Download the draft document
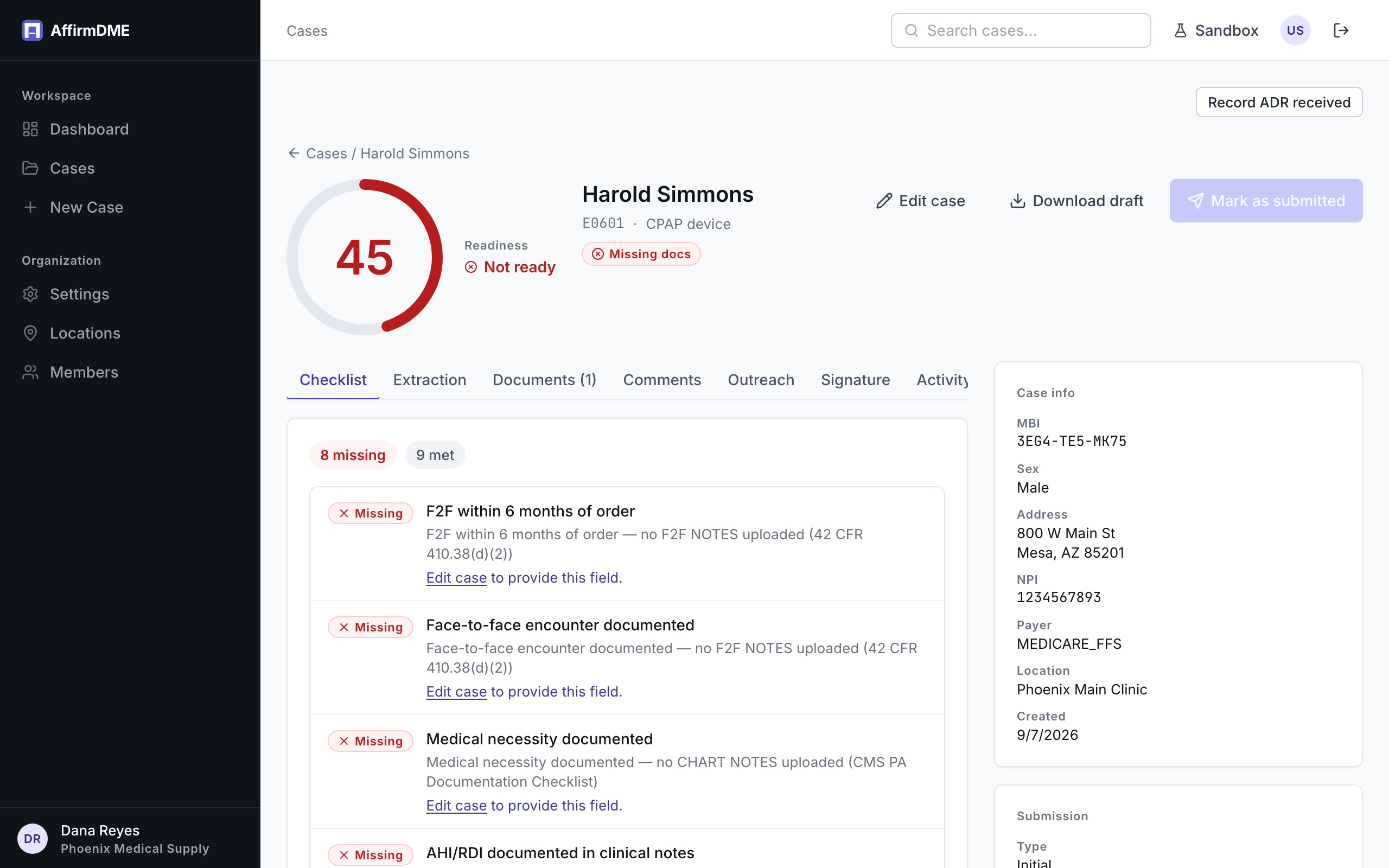The image size is (1389, 868). pos(1077,201)
